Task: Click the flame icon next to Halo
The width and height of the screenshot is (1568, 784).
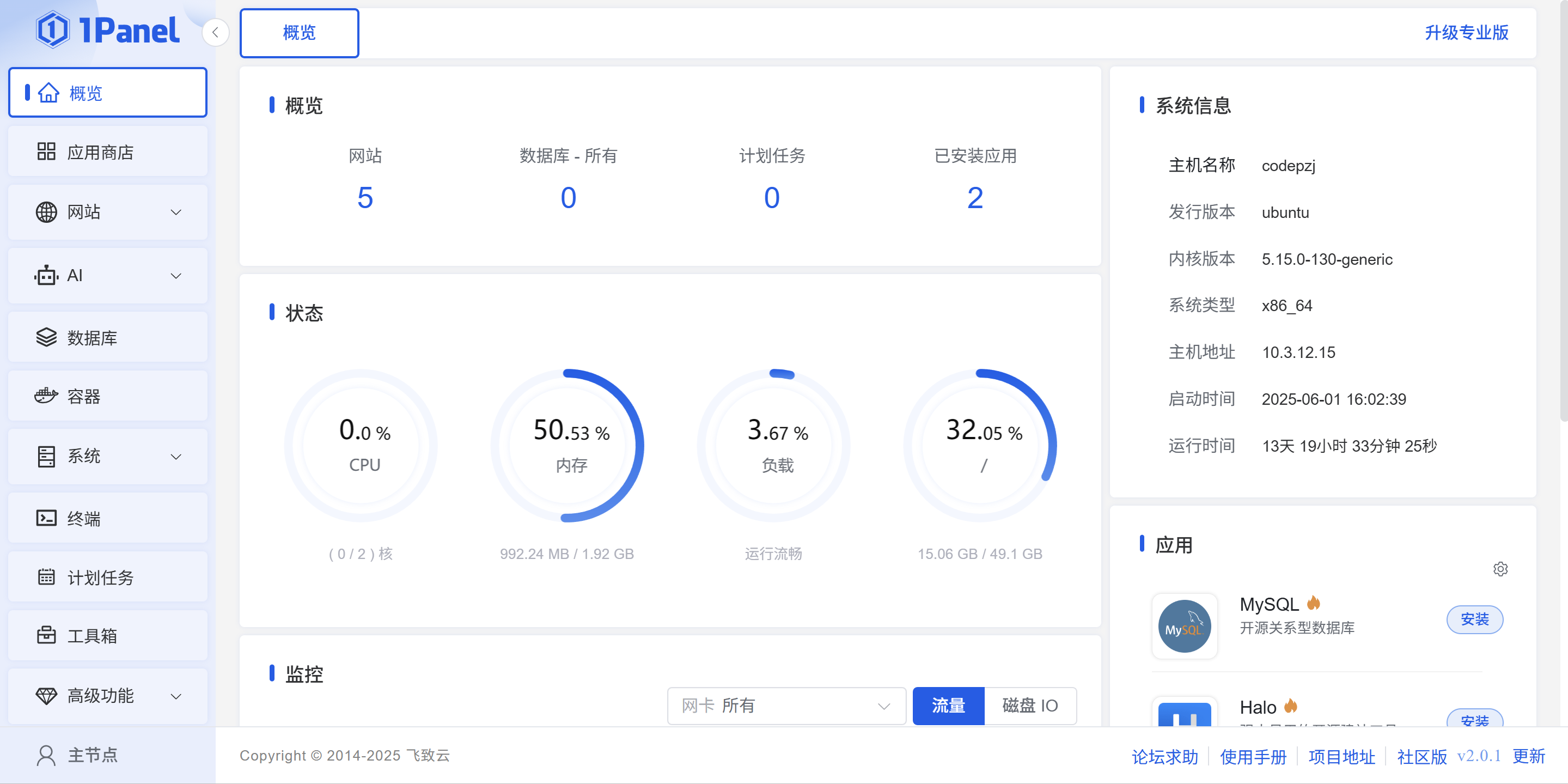Action: (x=1291, y=706)
